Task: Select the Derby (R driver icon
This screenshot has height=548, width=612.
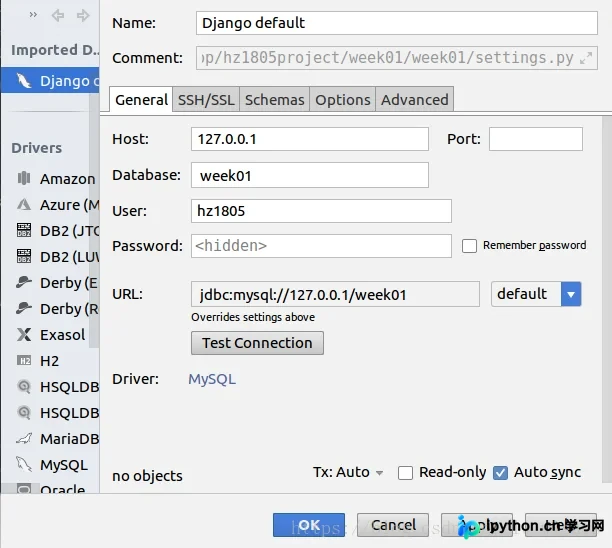Action: click(24, 308)
